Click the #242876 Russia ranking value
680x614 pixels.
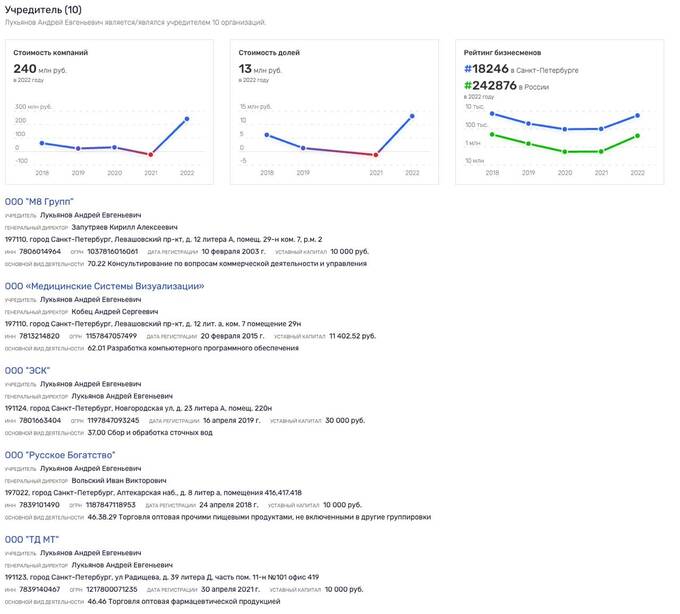pyautogui.click(x=490, y=85)
